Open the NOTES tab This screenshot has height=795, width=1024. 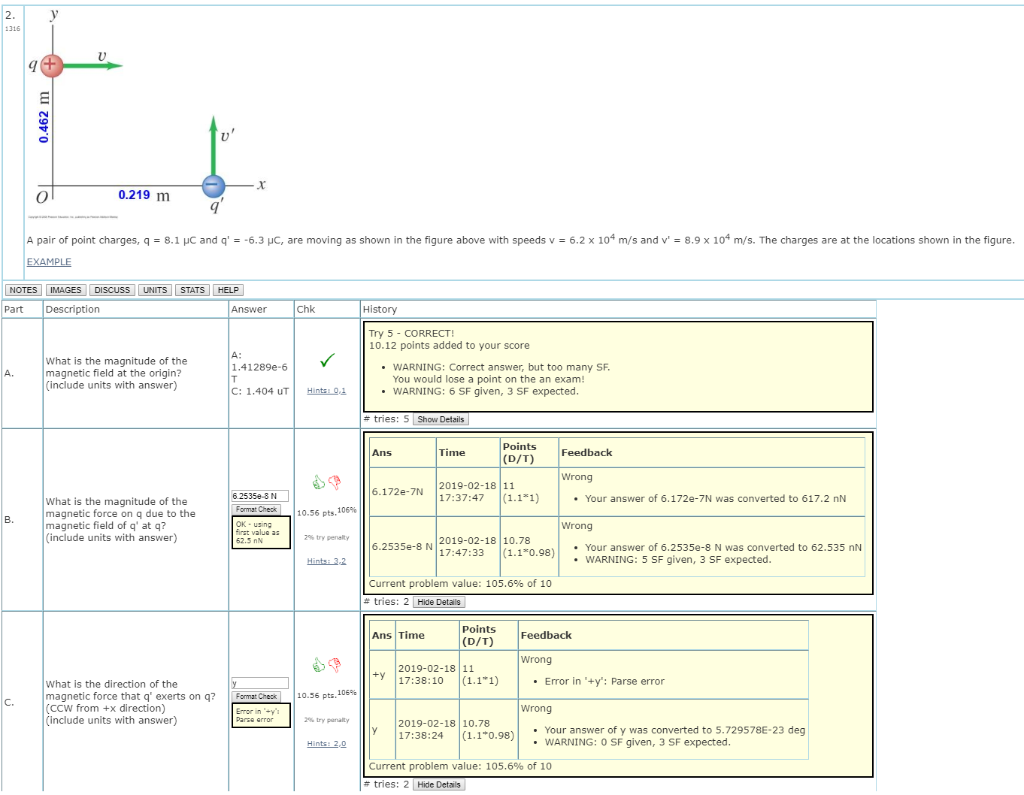click(24, 290)
